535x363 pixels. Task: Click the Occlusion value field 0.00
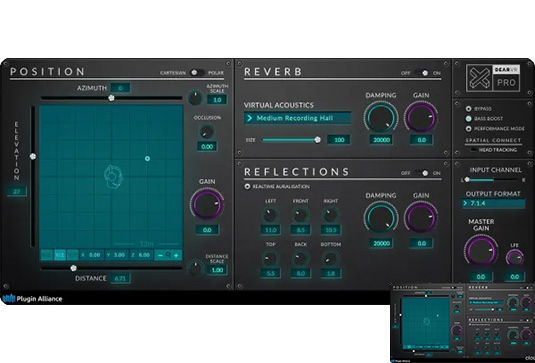tap(207, 147)
